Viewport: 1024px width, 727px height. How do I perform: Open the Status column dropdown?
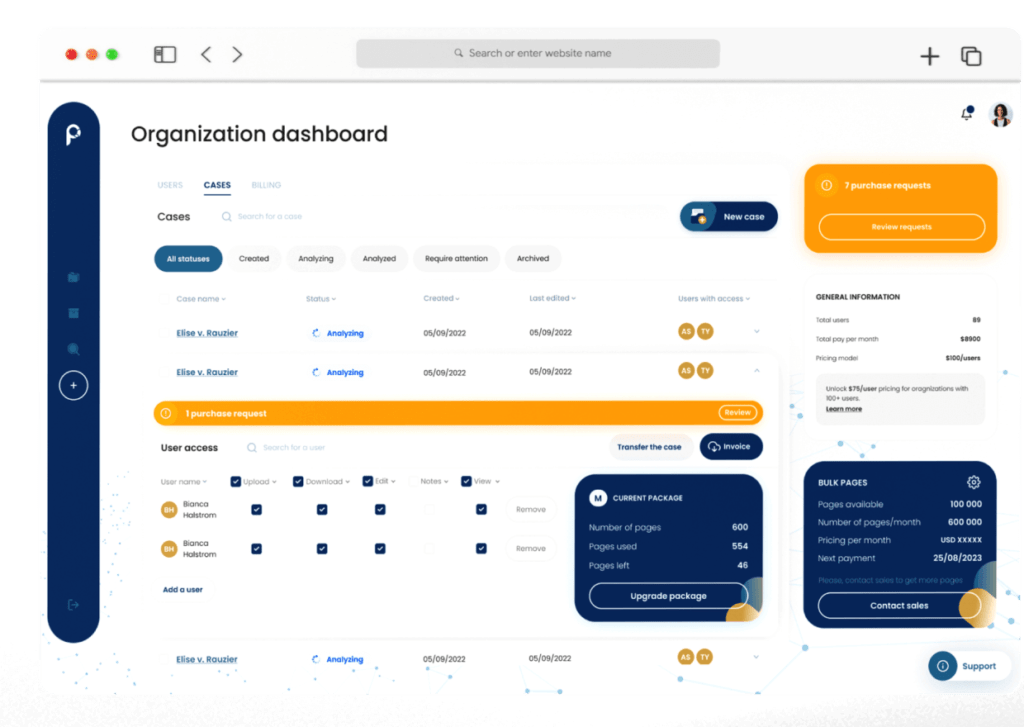(x=320, y=299)
